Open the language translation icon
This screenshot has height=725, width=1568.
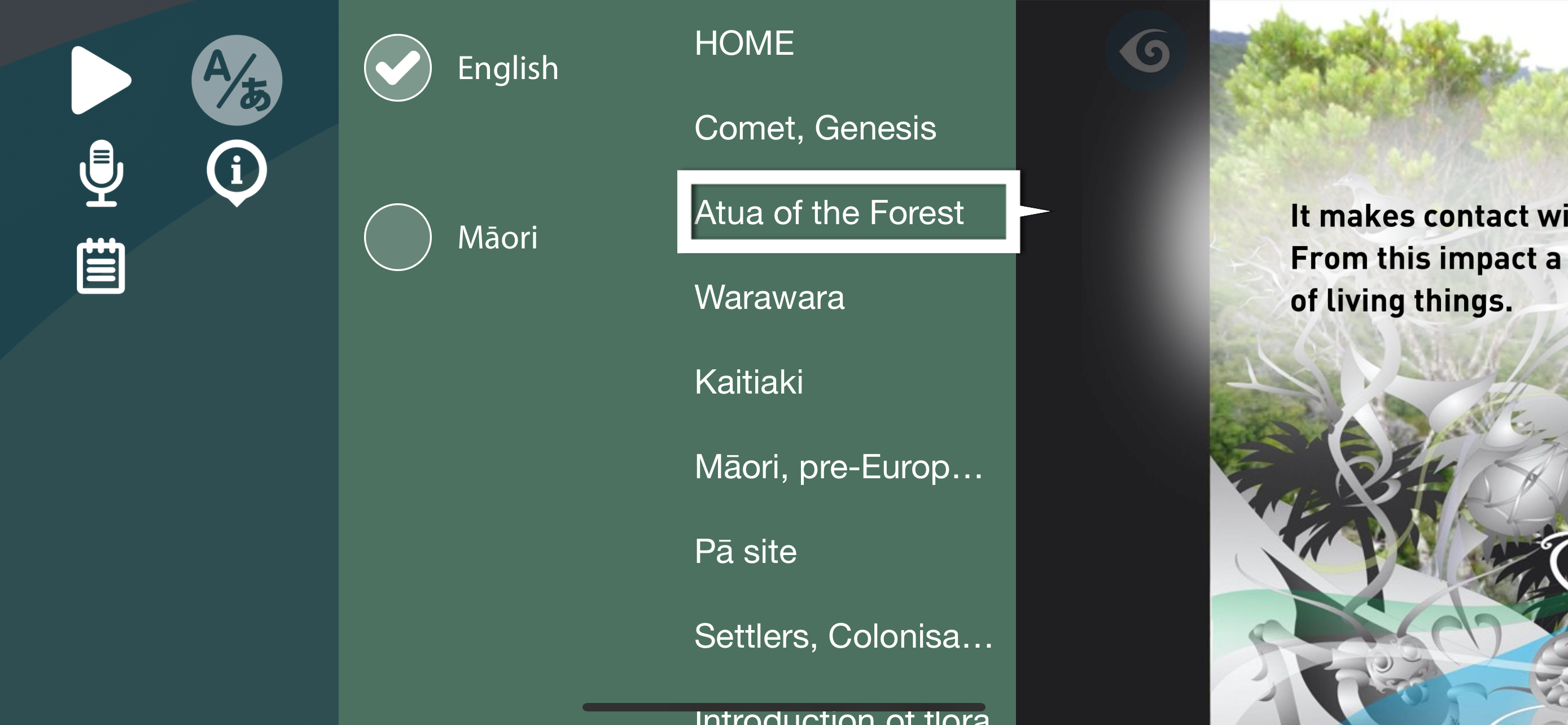tap(236, 80)
